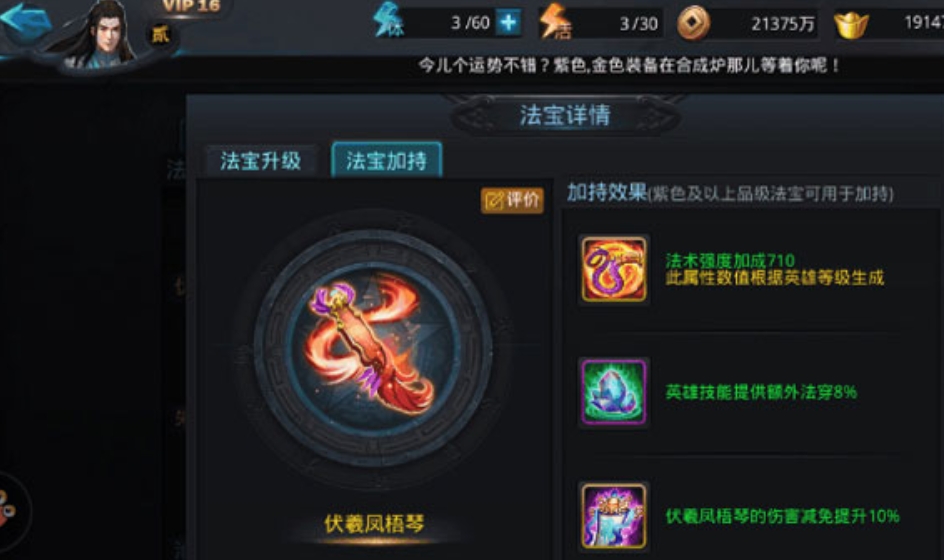The width and height of the screenshot is (944, 560).
Task: Tap the blue plus to add stamina
Action: [x=508, y=23]
